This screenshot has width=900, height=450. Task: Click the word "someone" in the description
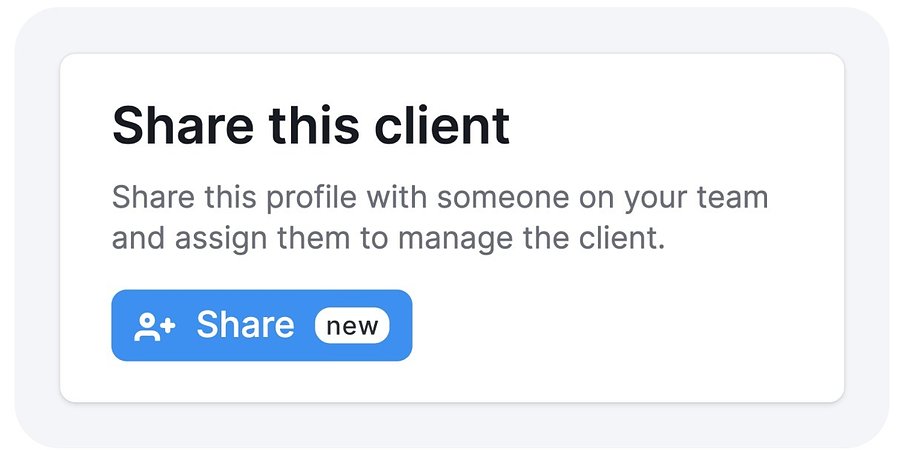click(503, 198)
